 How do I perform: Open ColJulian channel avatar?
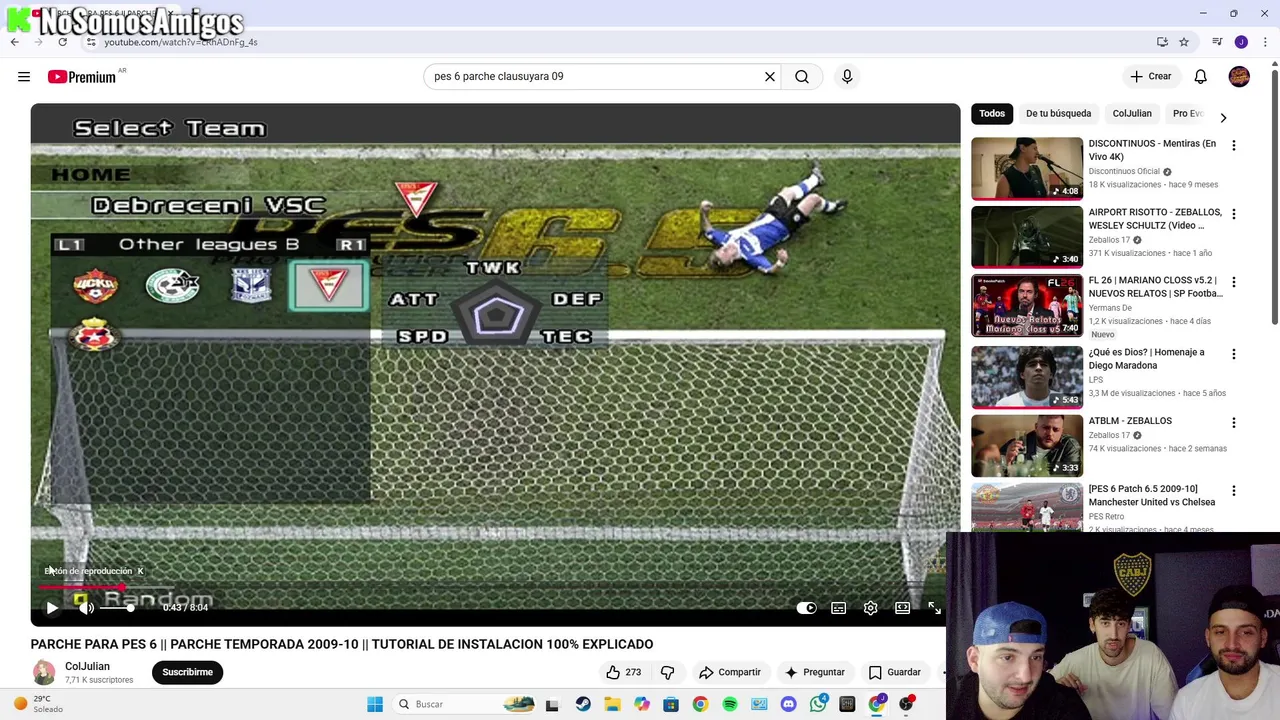(x=44, y=673)
